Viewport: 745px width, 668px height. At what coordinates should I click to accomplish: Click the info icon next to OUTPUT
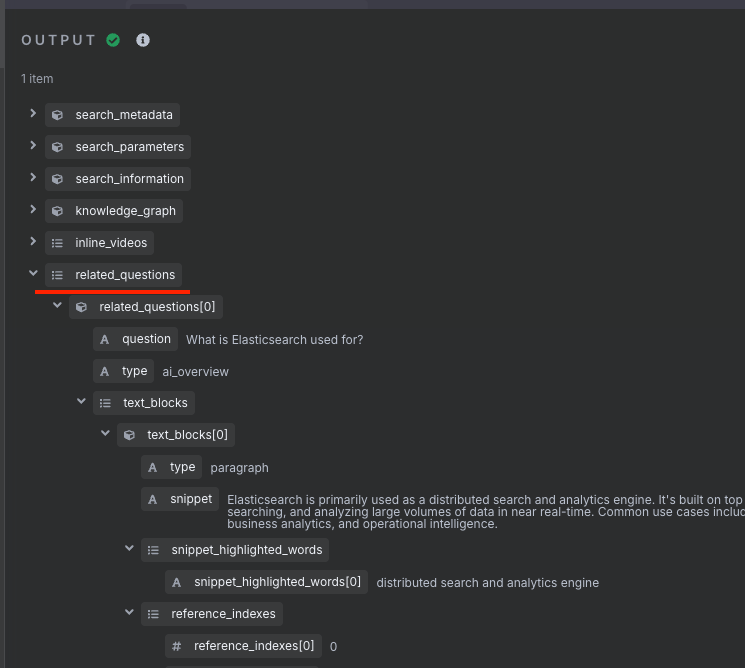(143, 40)
